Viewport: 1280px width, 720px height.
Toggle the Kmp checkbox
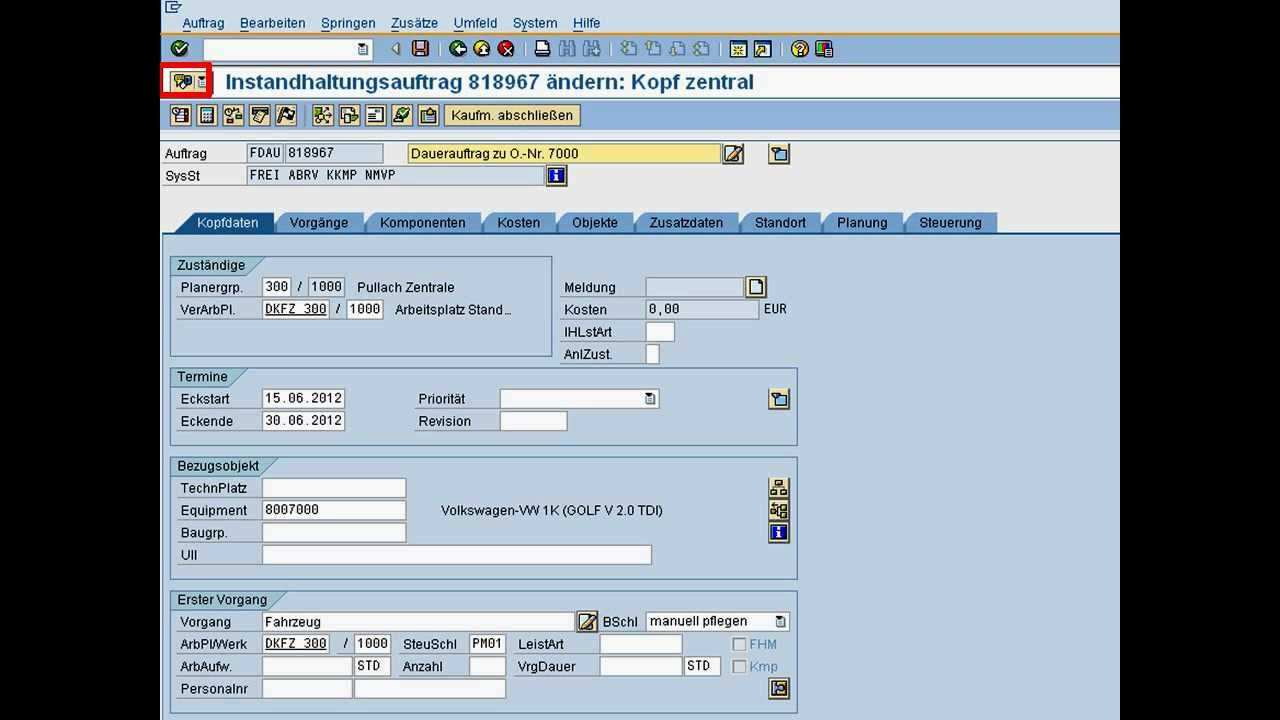tap(739, 667)
